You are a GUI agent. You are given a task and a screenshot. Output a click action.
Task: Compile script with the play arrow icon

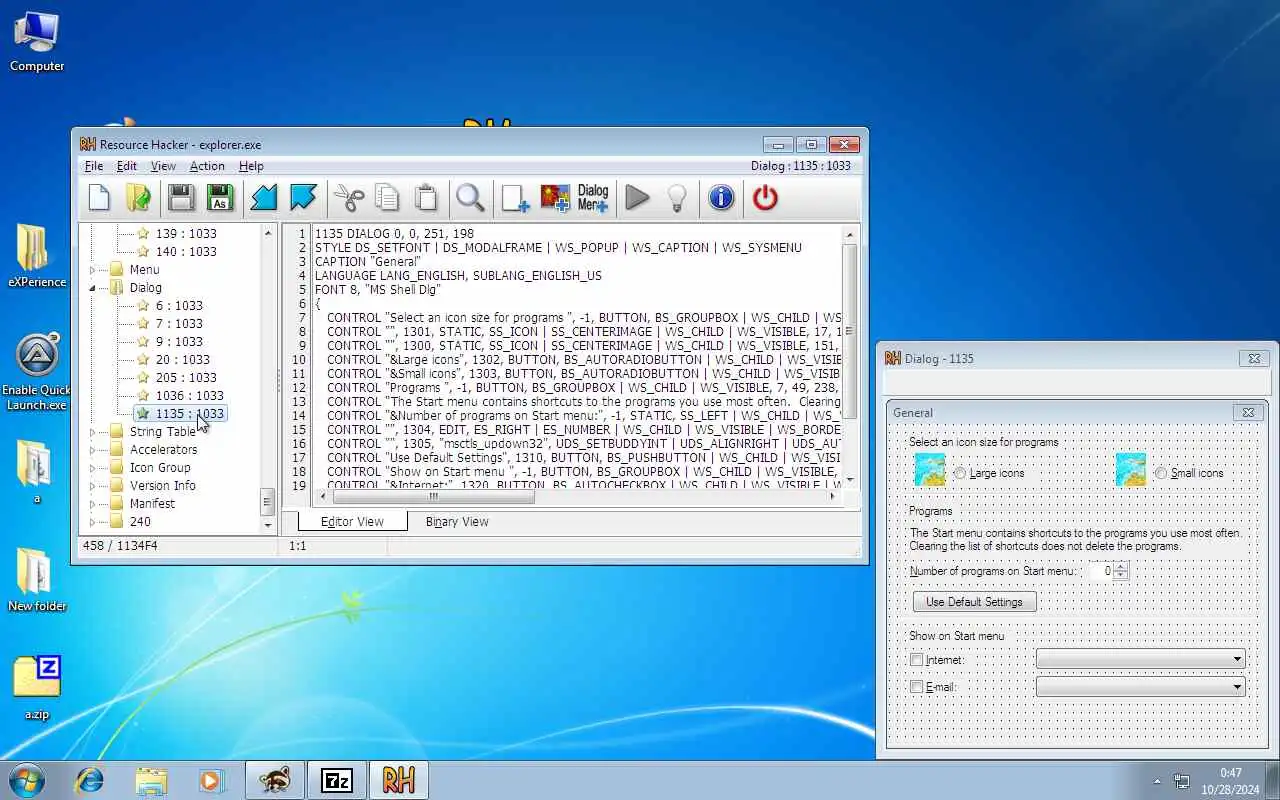click(x=637, y=198)
